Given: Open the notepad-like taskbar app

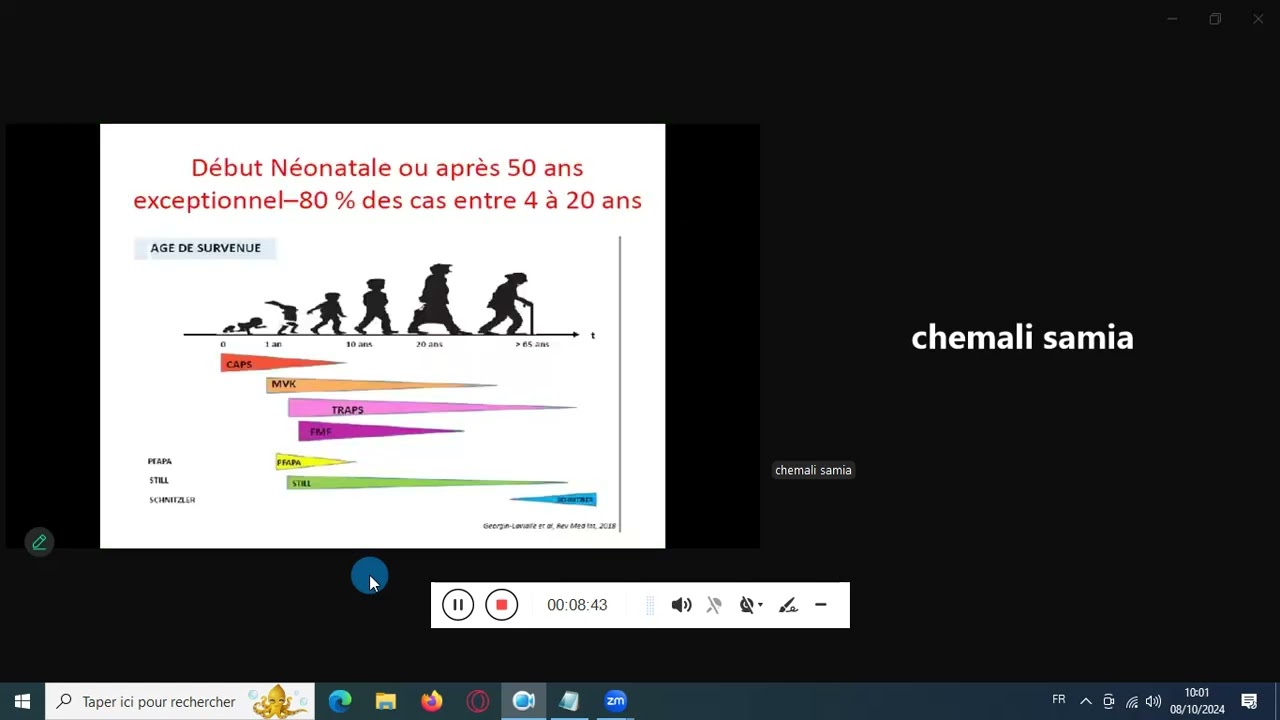Looking at the screenshot, I should pos(570,701).
